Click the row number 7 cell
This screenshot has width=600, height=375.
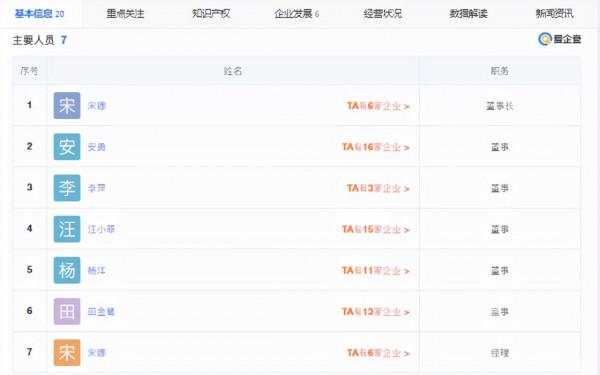click(x=29, y=352)
